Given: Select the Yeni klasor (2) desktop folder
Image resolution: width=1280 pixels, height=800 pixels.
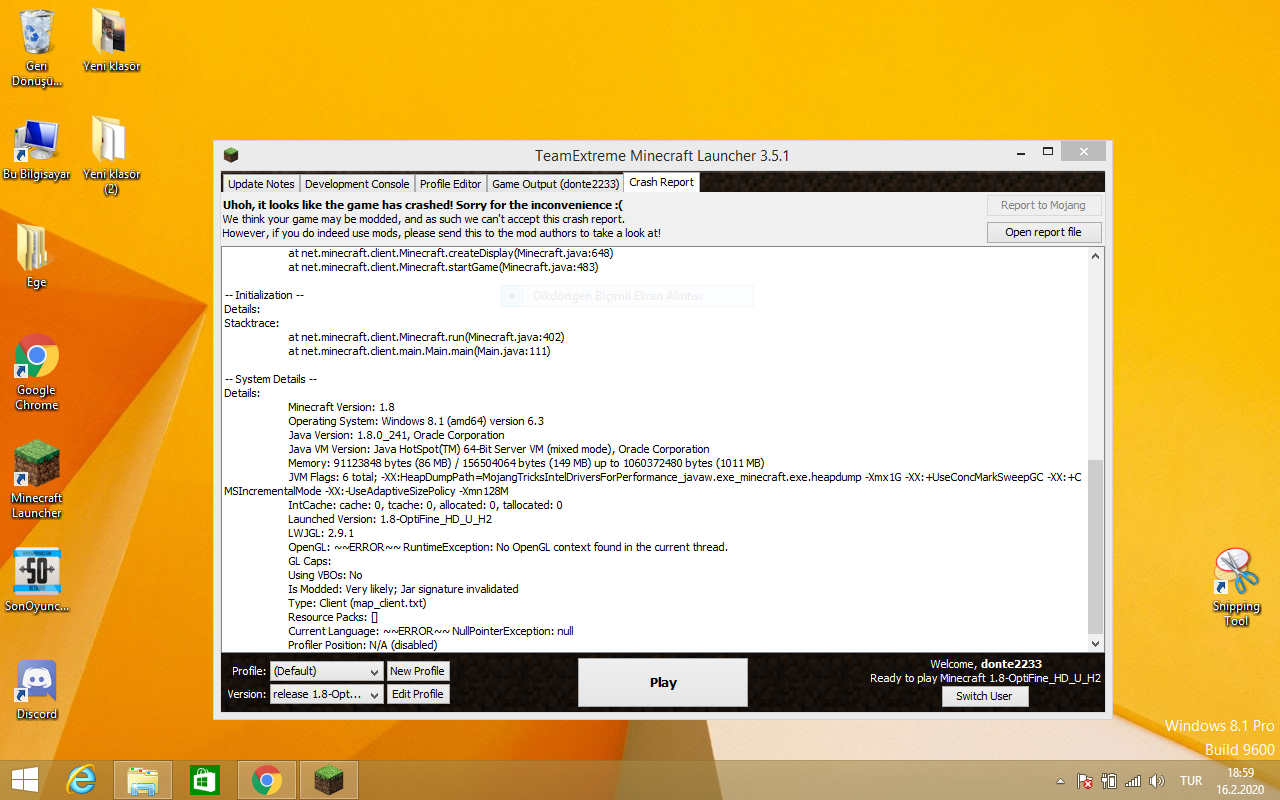Looking at the screenshot, I should coord(111,156).
